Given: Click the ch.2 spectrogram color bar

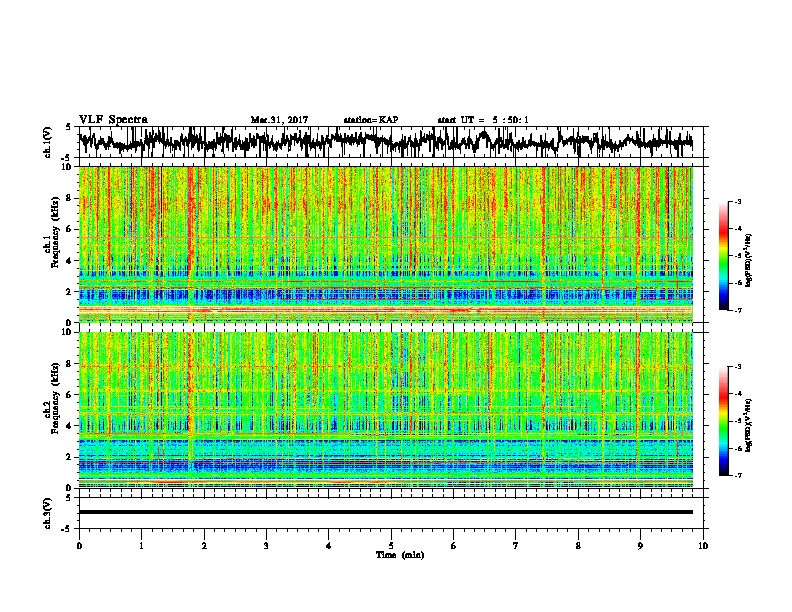Looking at the screenshot, I should point(723,421).
